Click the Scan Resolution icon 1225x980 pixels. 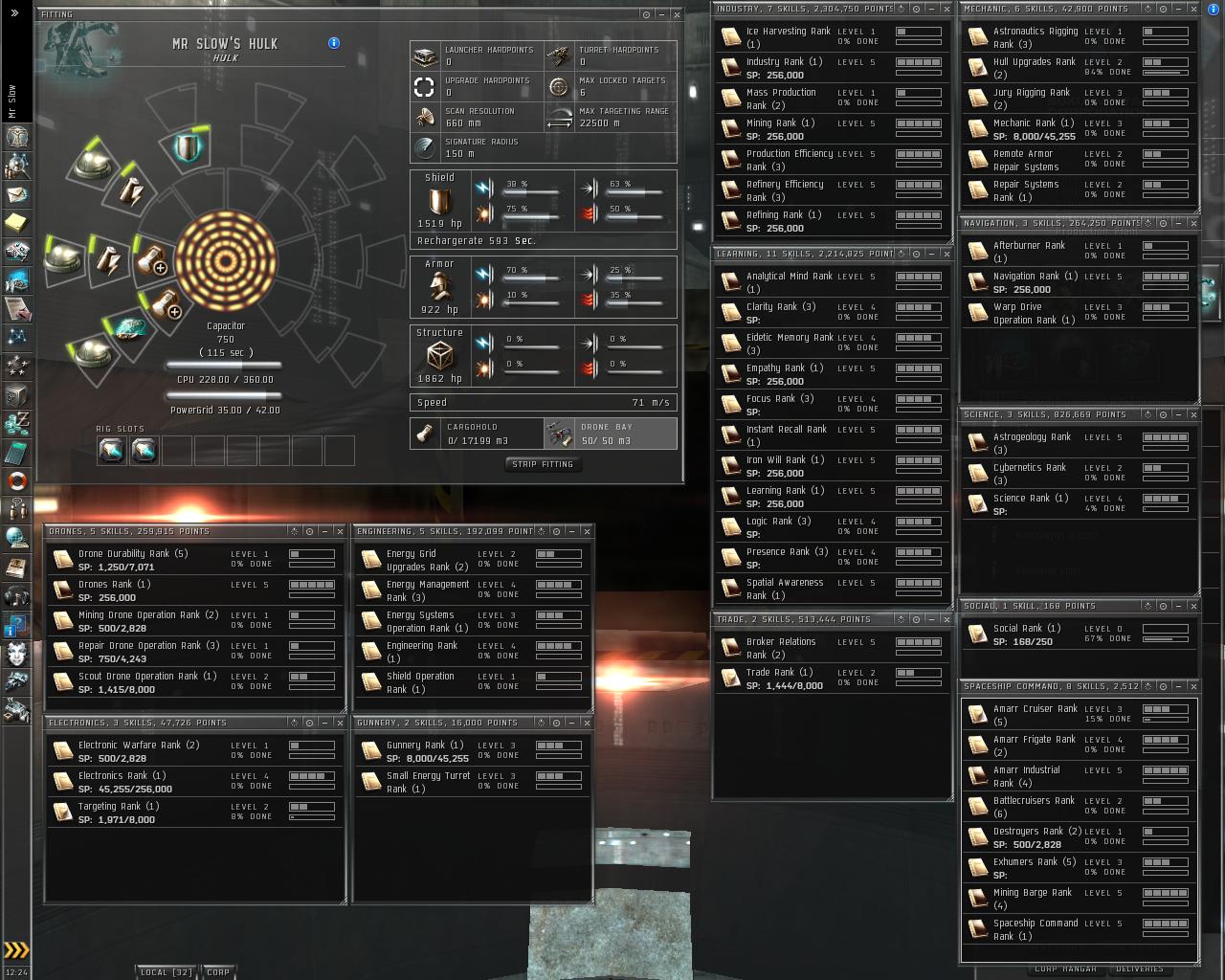tap(425, 118)
